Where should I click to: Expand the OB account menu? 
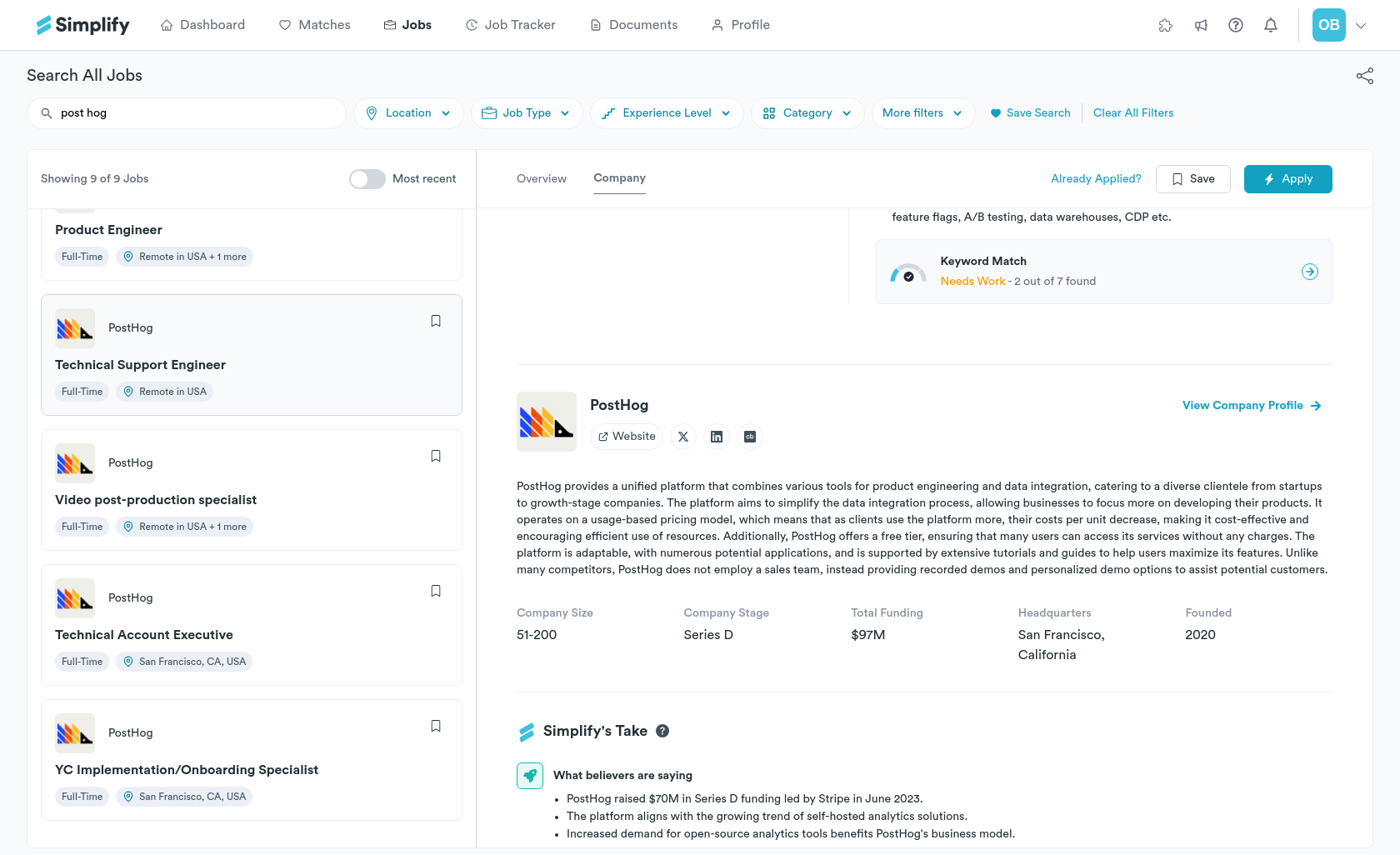[x=1361, y=25]
